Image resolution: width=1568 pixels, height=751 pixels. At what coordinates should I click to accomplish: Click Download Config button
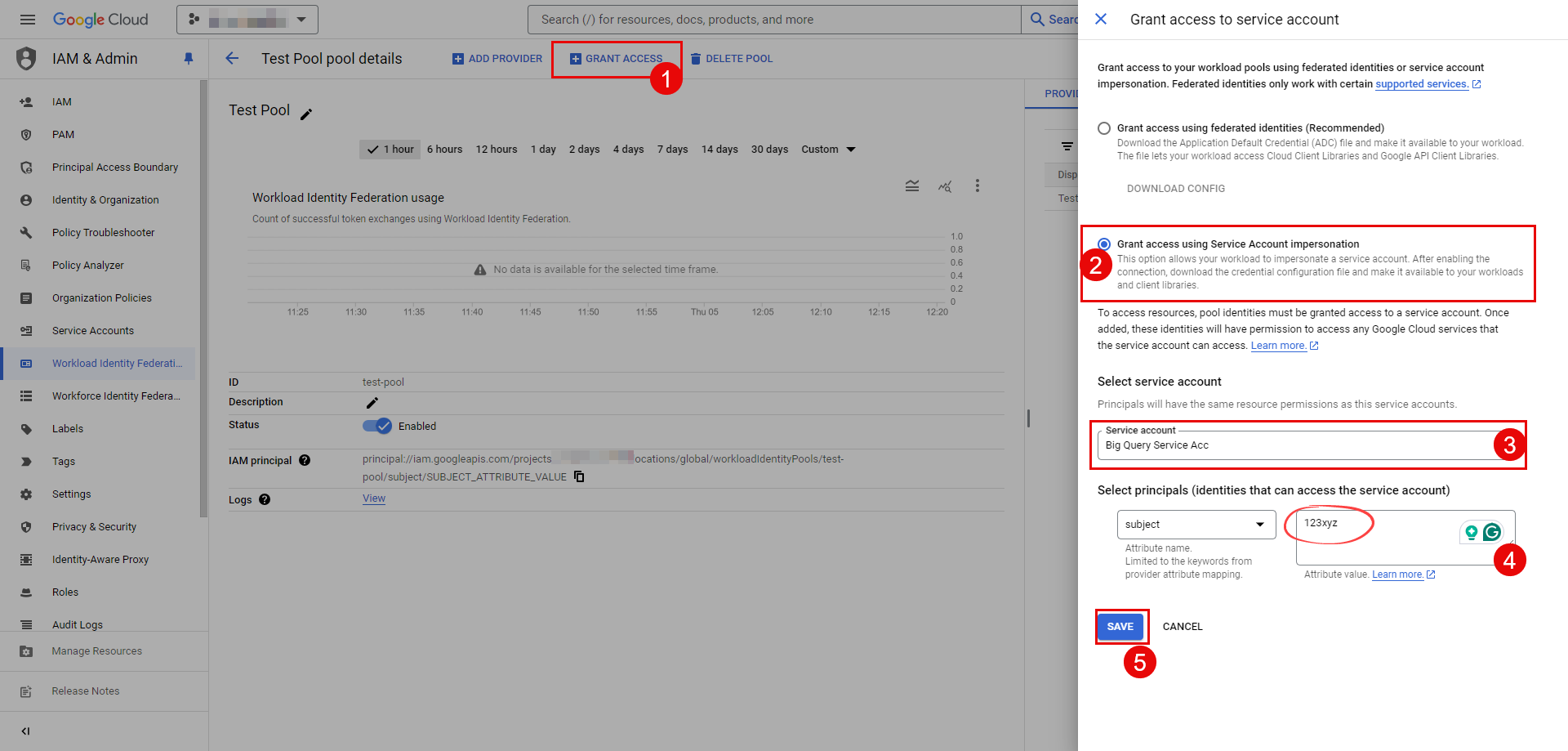(1176, 189)
